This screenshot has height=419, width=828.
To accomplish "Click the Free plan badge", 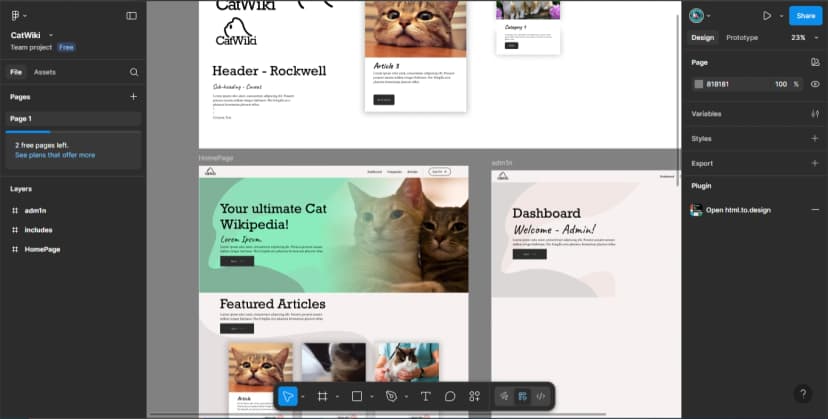I will tap(66, 48).
